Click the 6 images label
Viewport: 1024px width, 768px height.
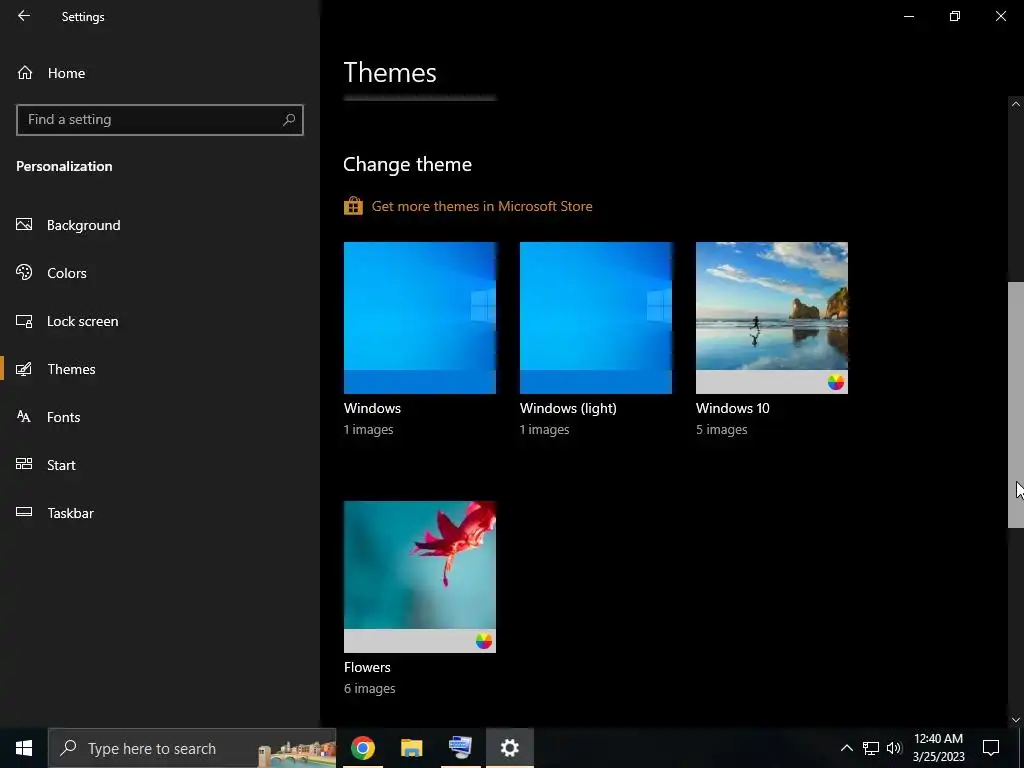click(370, 688)
